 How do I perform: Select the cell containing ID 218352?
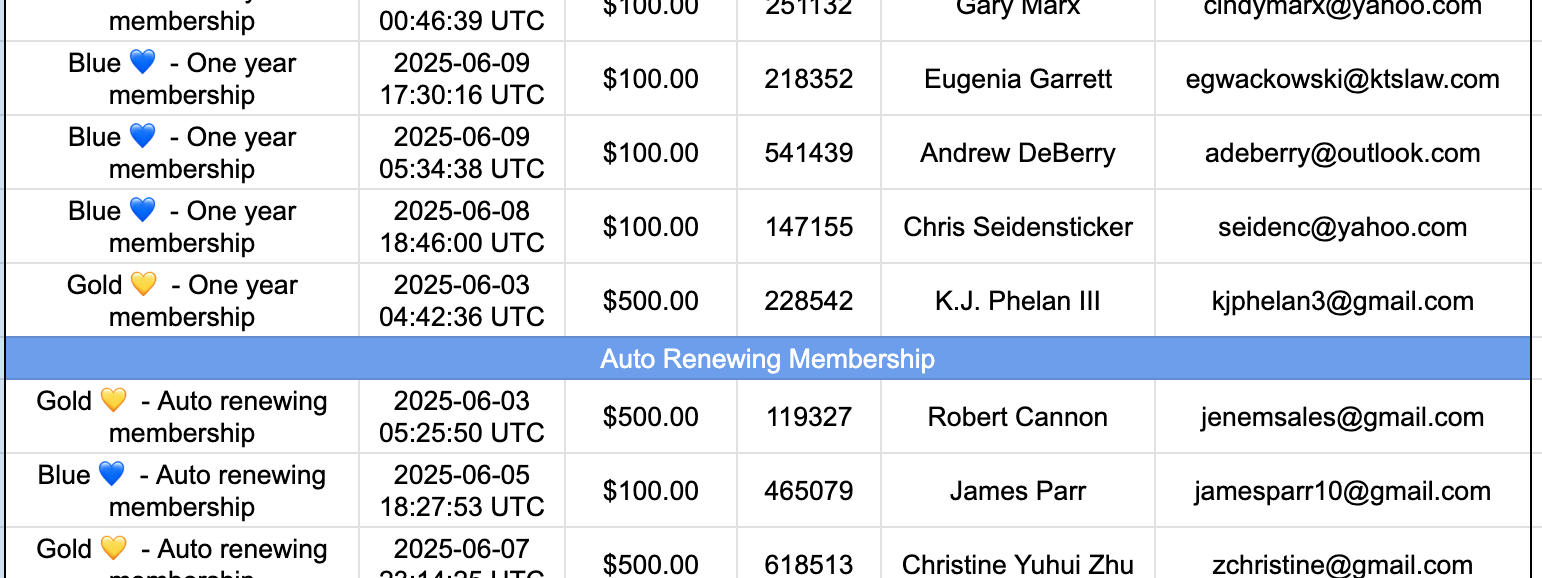809,79
